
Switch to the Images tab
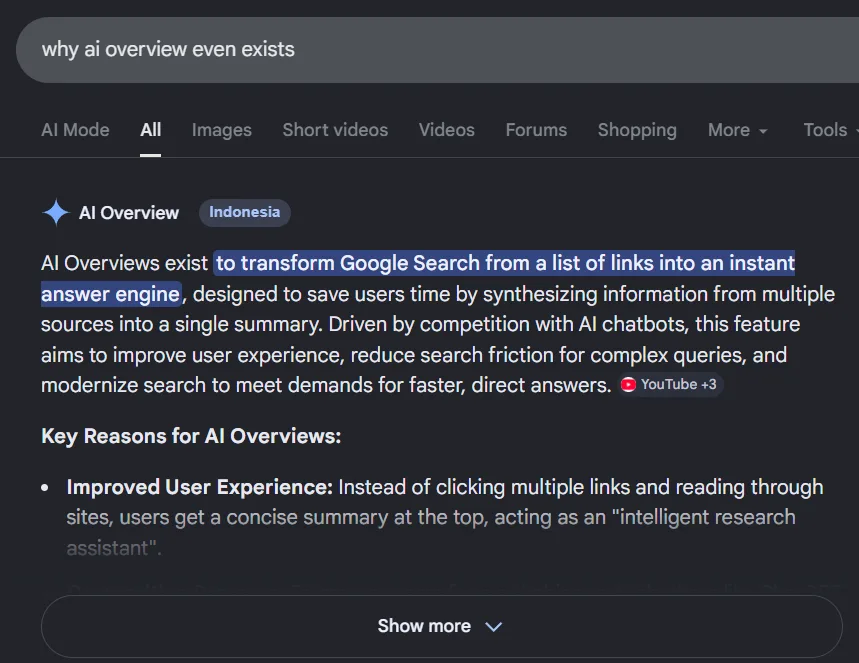point(221,130)
